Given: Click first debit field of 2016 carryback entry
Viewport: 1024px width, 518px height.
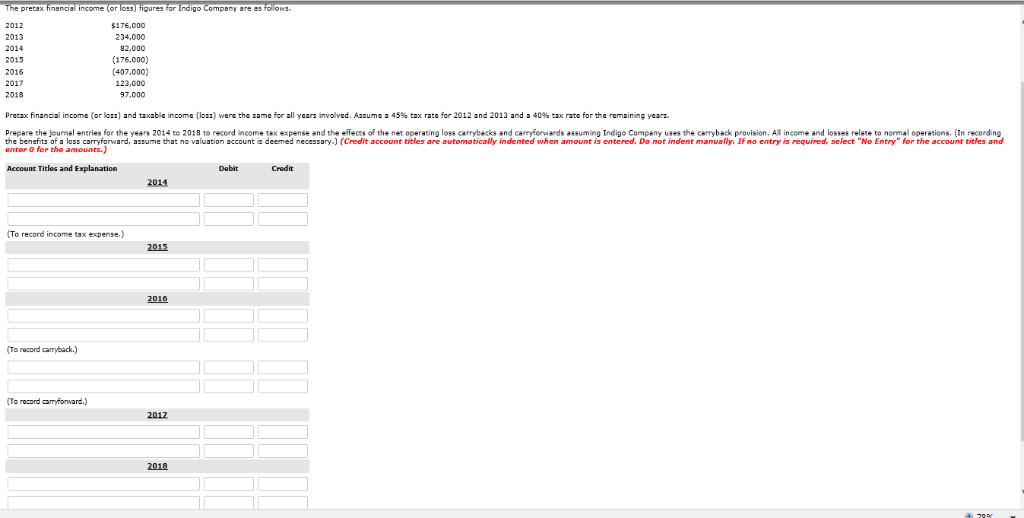Looking at the screenshot, I should [x=229, y=316].
